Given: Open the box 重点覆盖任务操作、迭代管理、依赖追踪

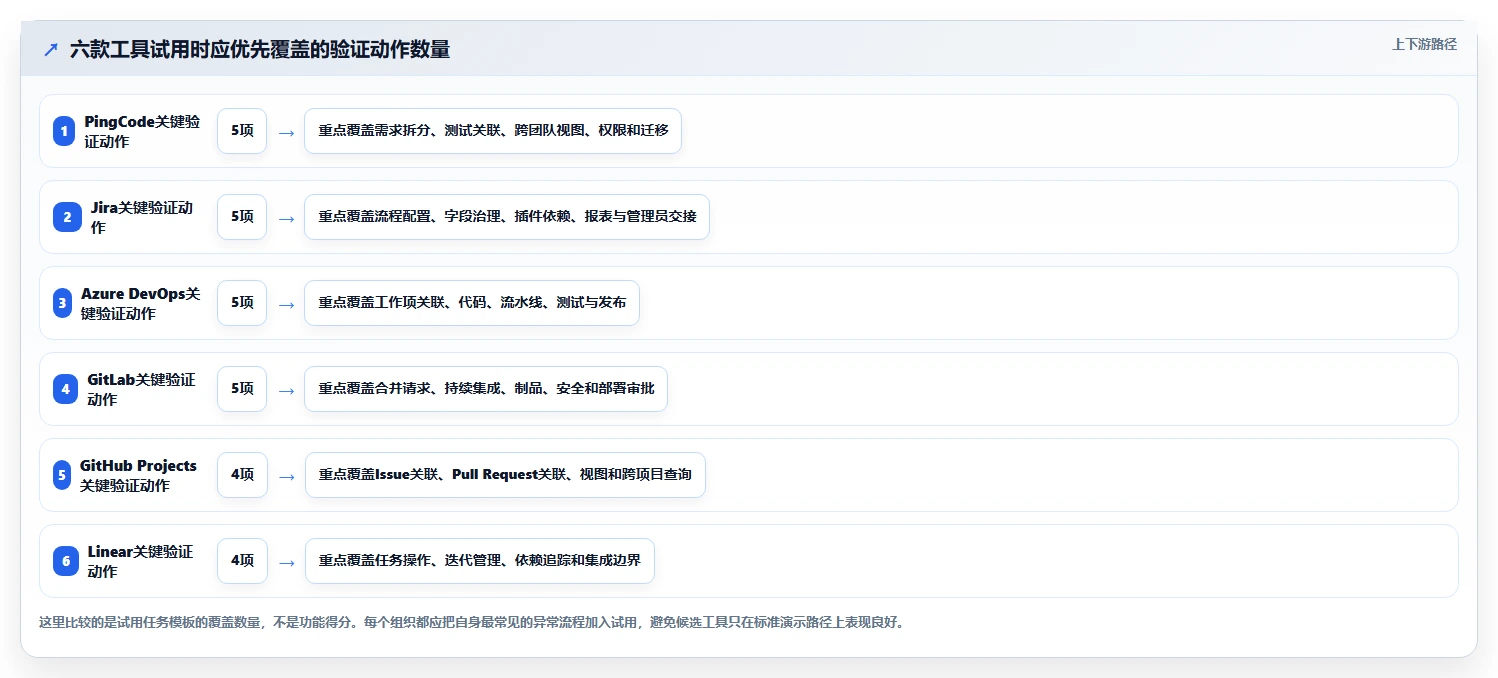Looking at the screenshot, I should pyautogui.click(x=479, y=561).
